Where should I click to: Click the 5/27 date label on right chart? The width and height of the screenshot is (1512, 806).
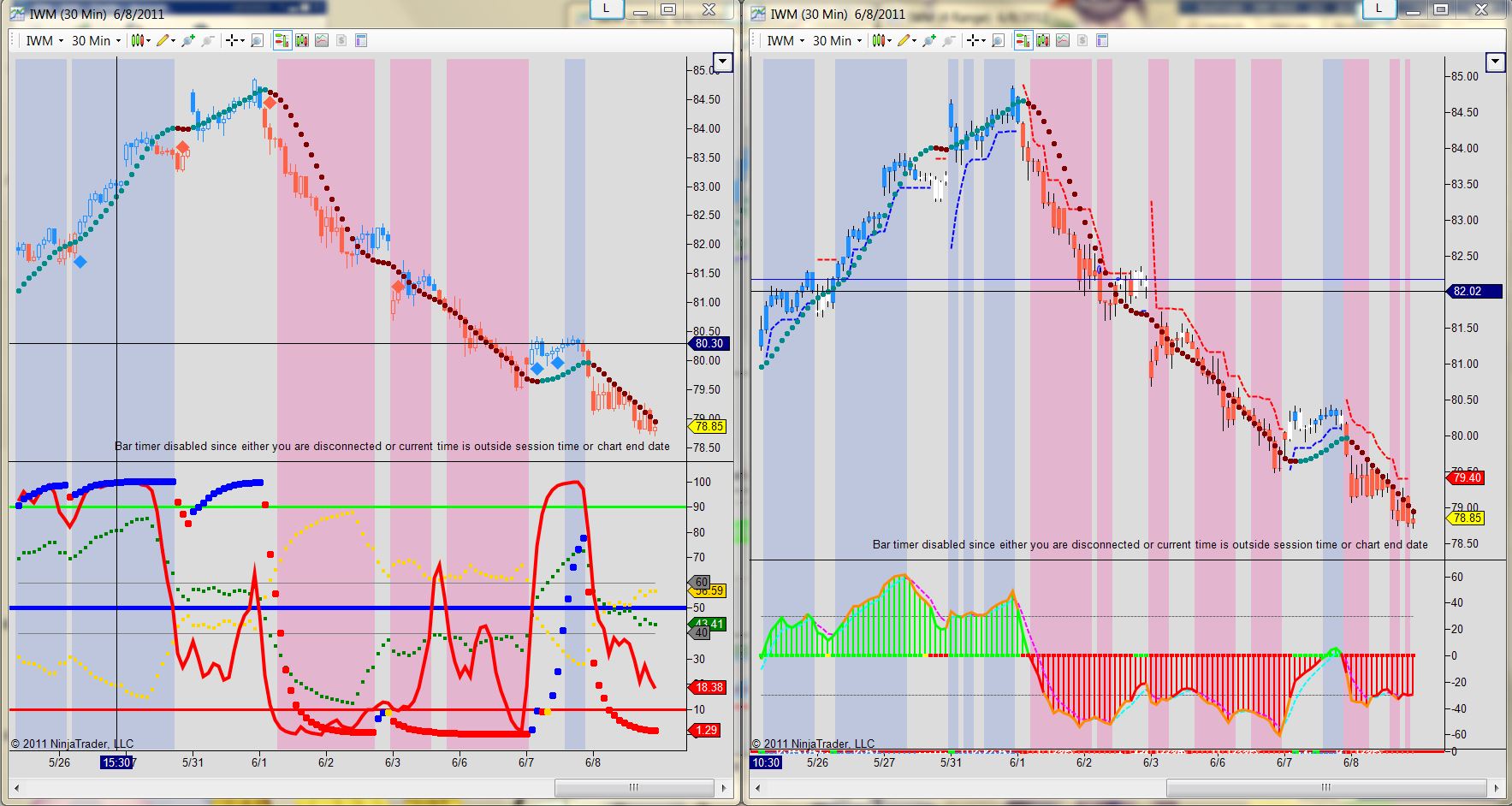click(884, 762)
